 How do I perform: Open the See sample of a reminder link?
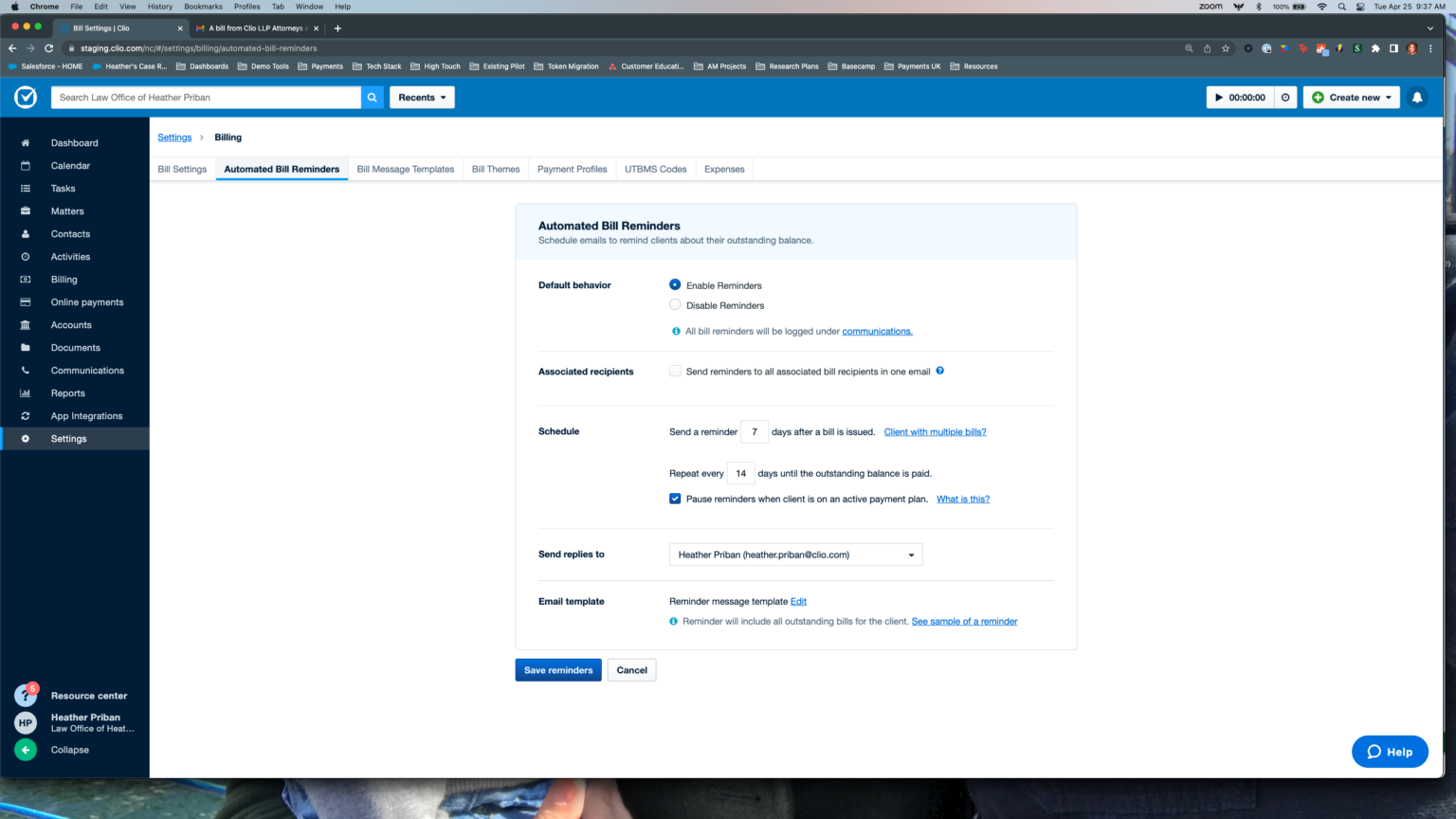[963, 621]
